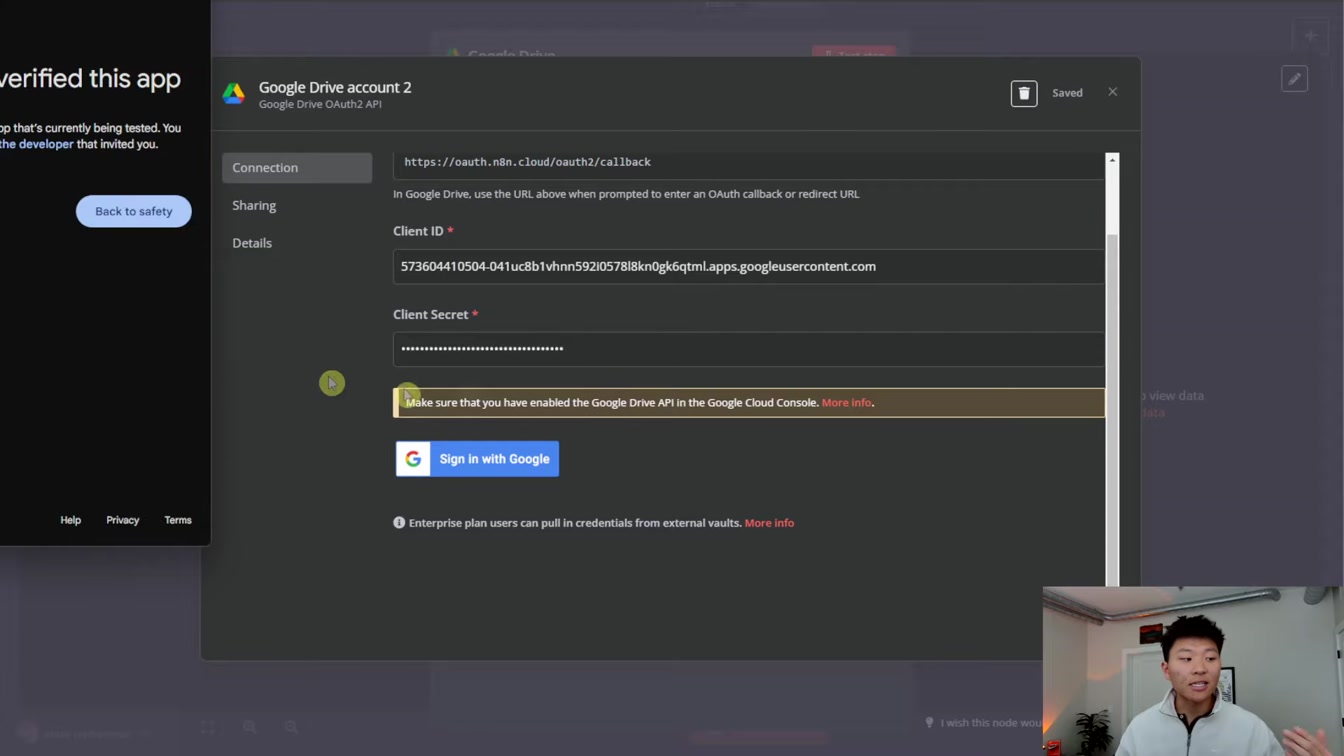The width and height of the screenshot is (1344, 756).
Task: Click the Google Drive logo icon
Action: (234, 93)
